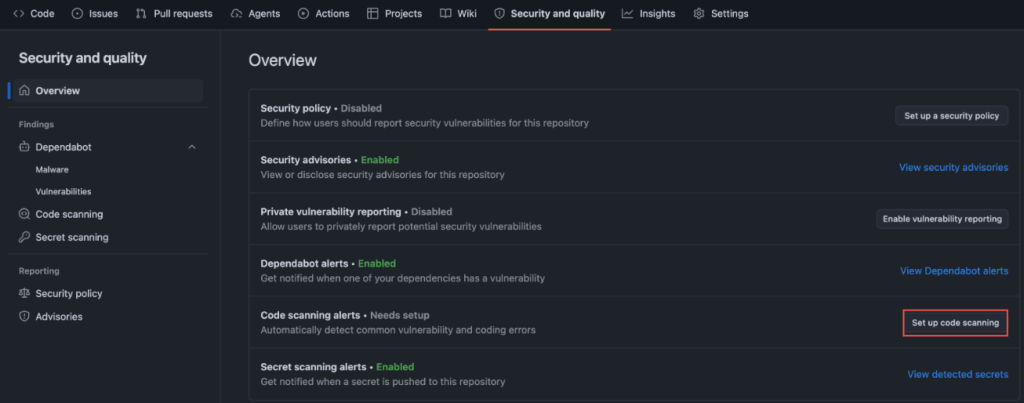Click the Issues circle-dot icon

click(77, 13)
